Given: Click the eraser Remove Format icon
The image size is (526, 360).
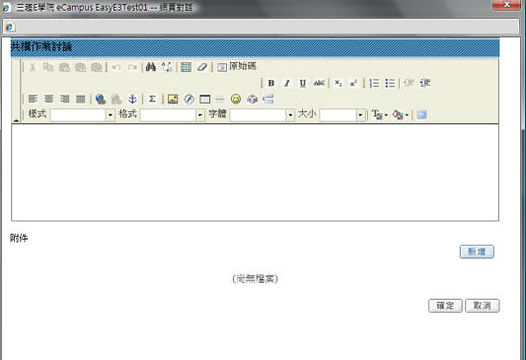Looking at the screenshot, I should (x=202, y=67).
